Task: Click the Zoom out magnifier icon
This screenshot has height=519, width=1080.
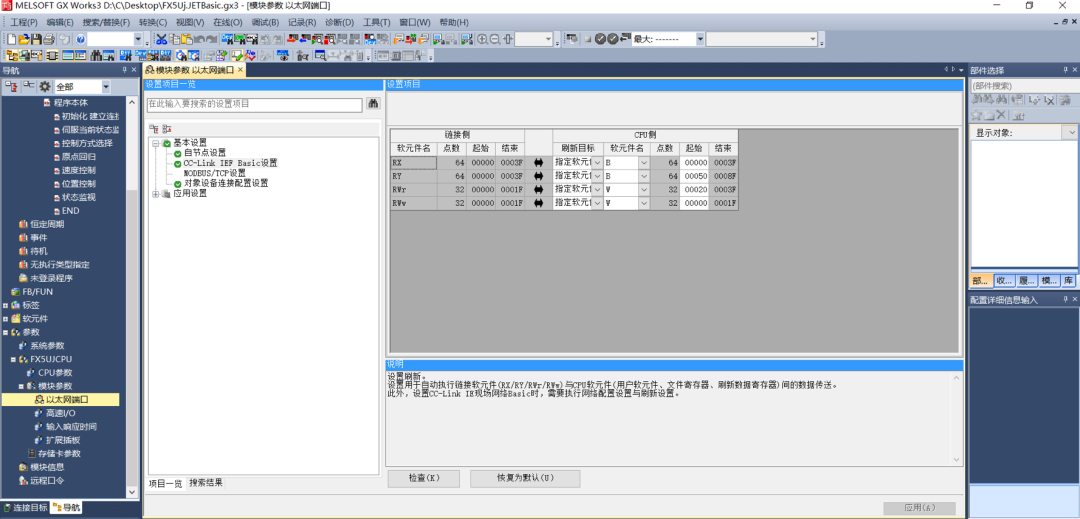Action: [495, 39]
